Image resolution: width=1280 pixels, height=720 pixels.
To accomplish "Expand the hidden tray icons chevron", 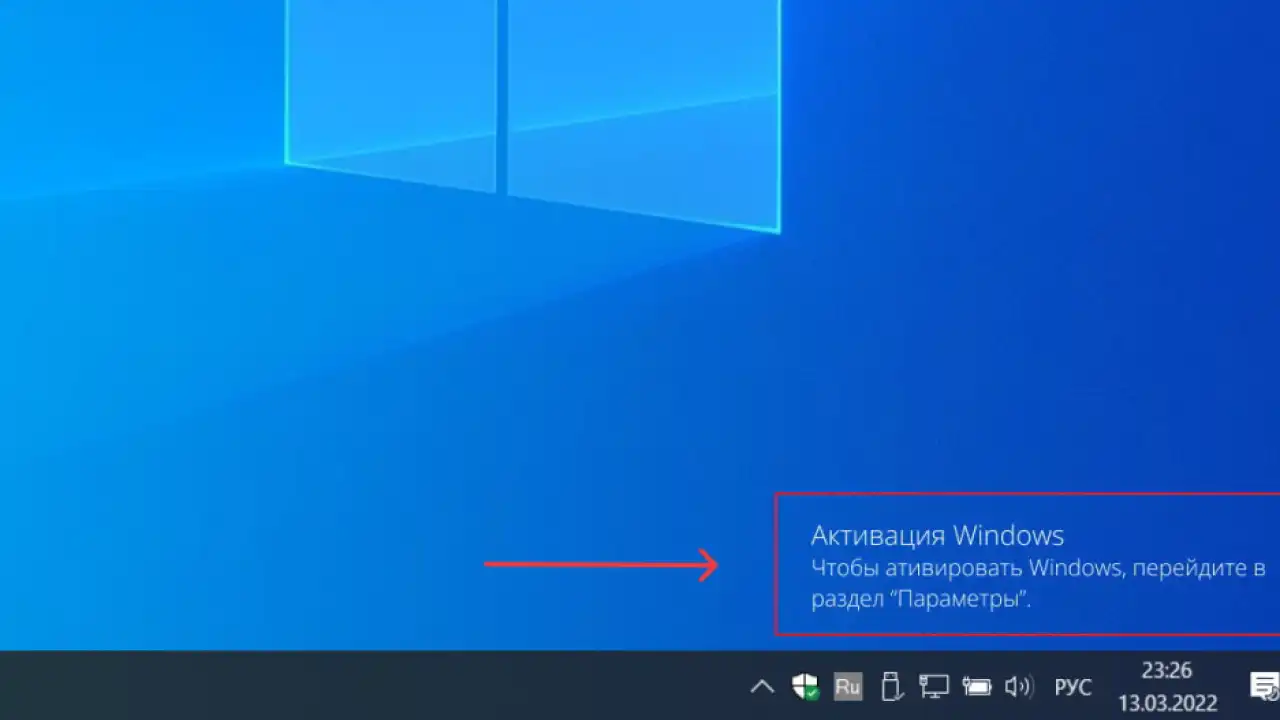I will (762, 687).
